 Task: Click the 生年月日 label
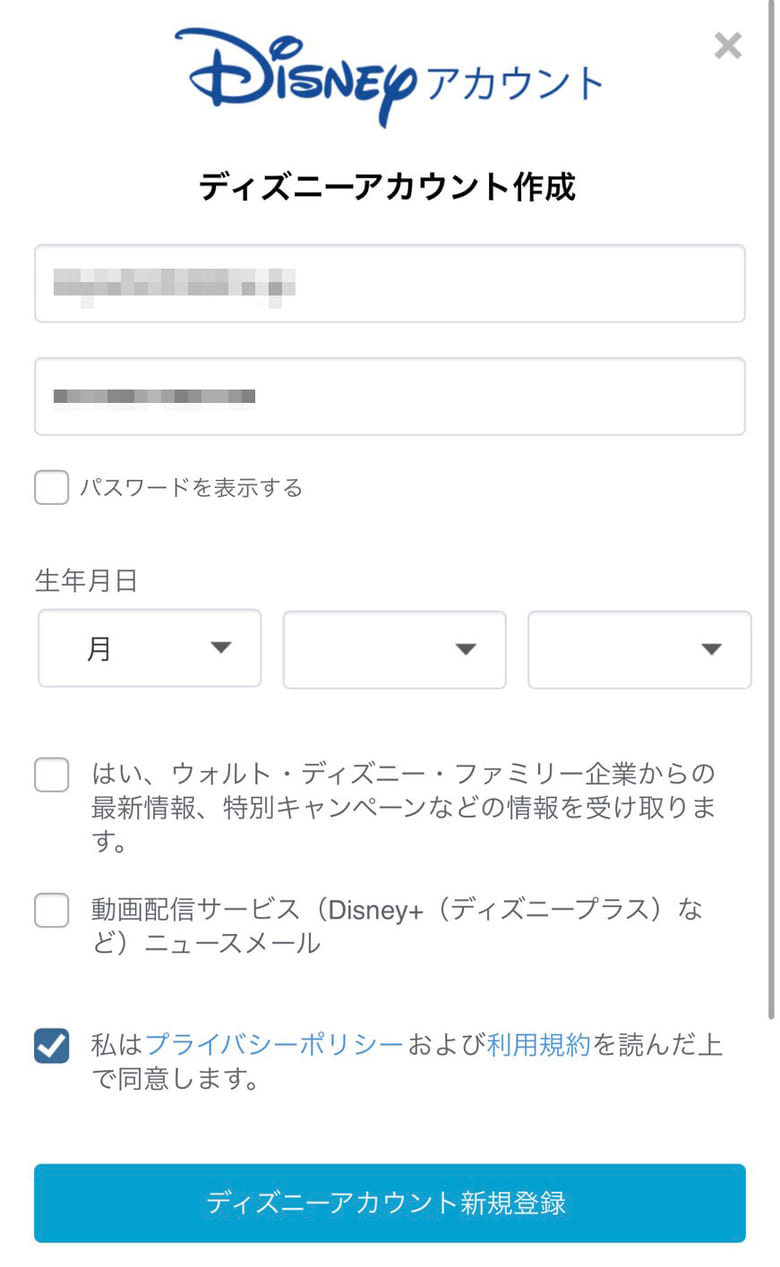86,581
